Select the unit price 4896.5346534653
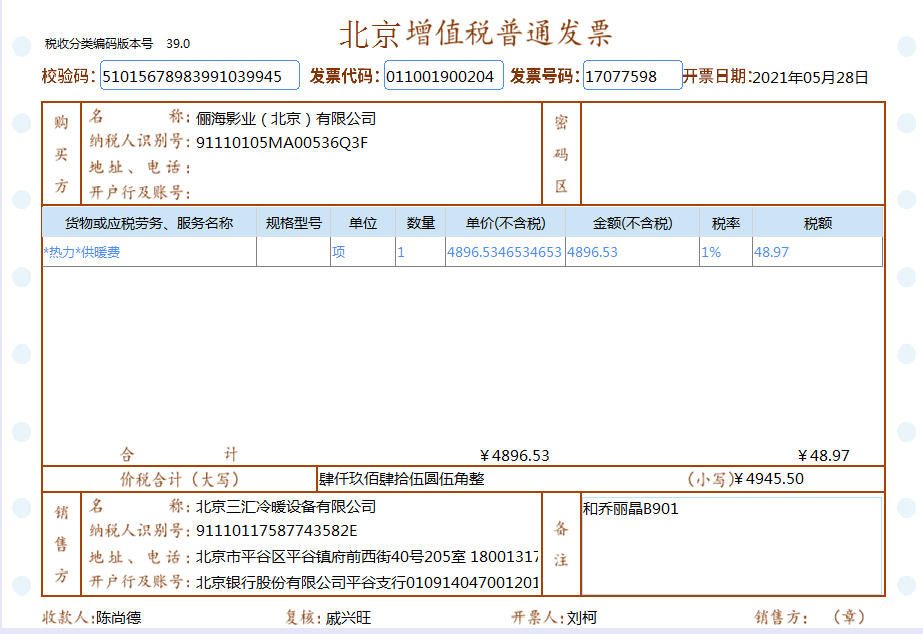The image size is (923, 634). tap(504, 252)
